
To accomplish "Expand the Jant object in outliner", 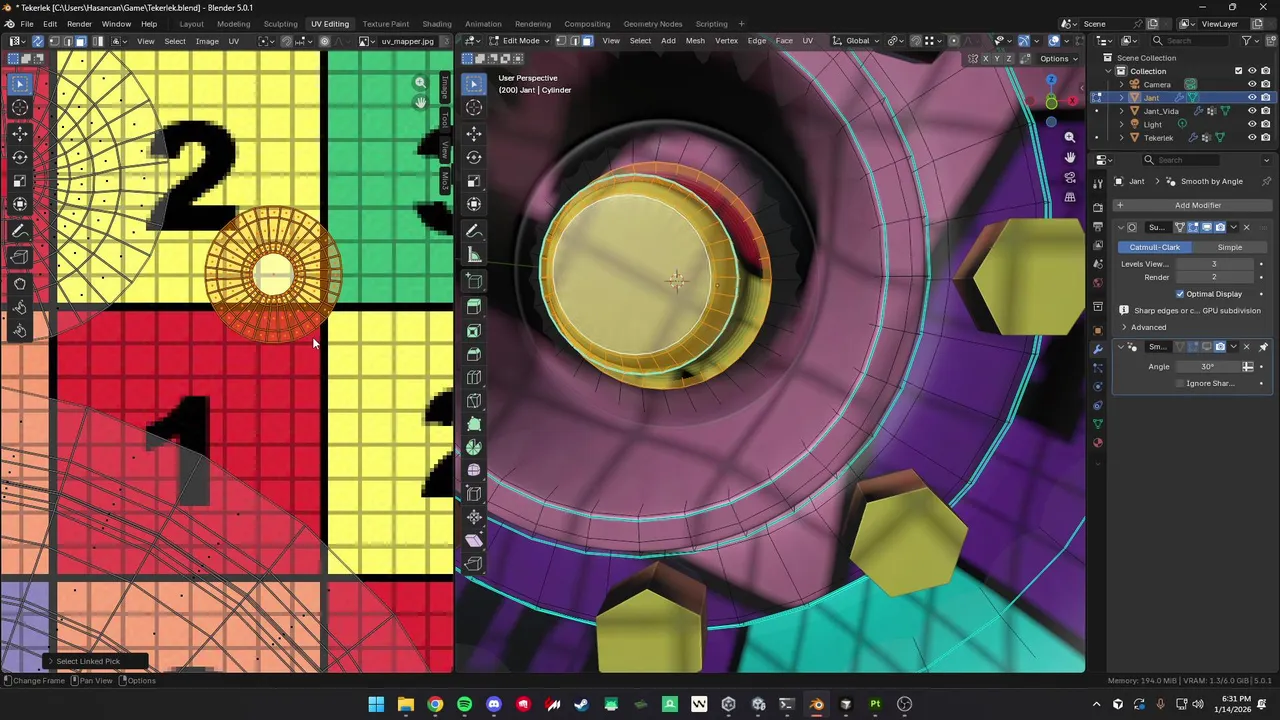I will 1121,98.
